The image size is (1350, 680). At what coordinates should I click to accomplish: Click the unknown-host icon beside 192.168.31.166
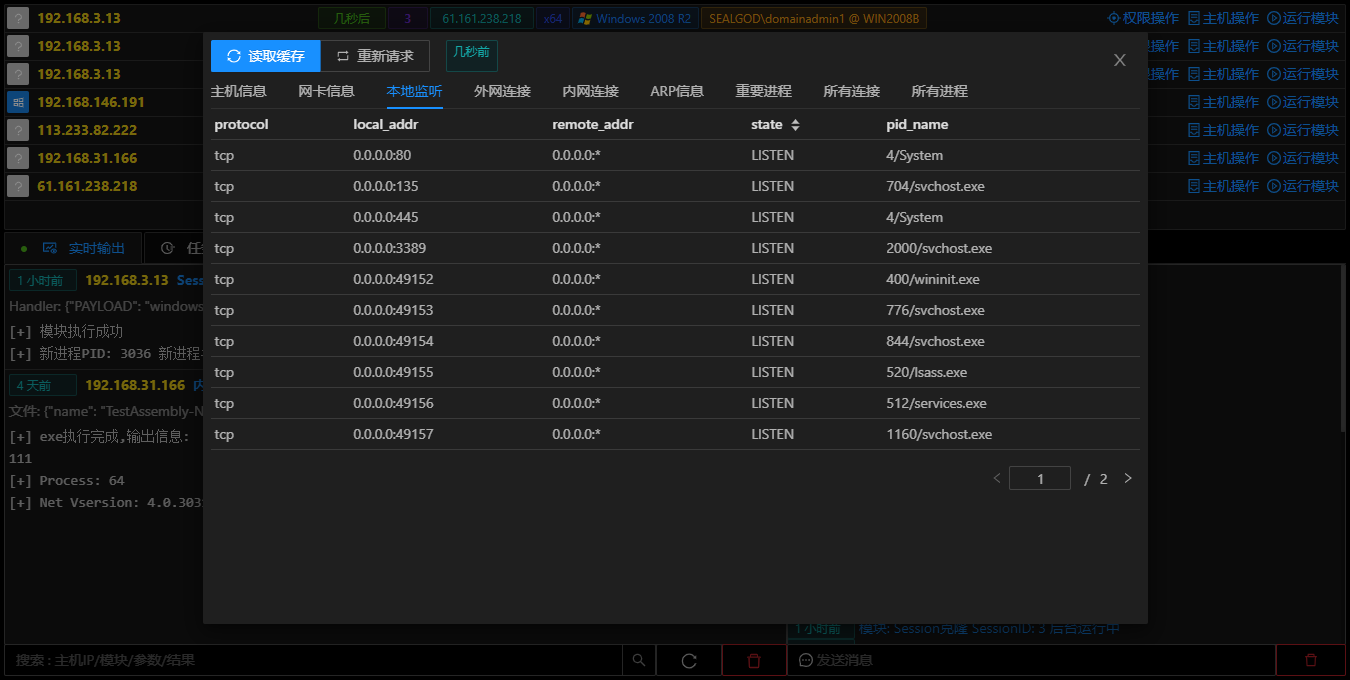point(18,158)
